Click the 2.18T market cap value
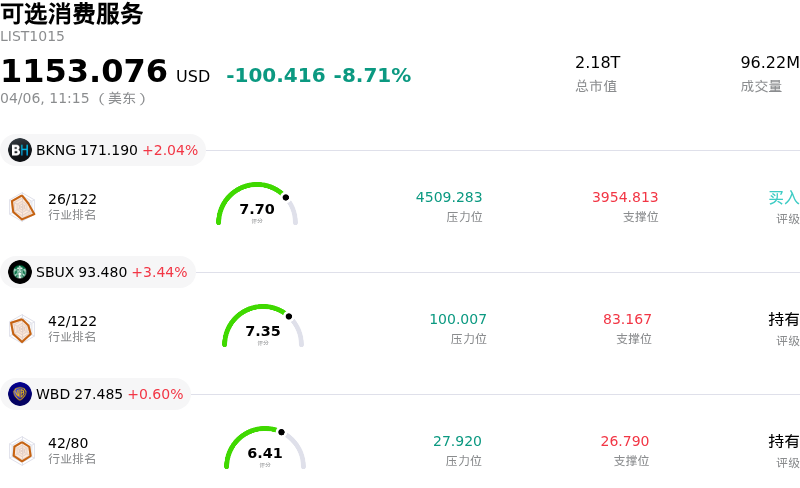The height and width of the screenshot is (488, 800). (x=597, y=62)
